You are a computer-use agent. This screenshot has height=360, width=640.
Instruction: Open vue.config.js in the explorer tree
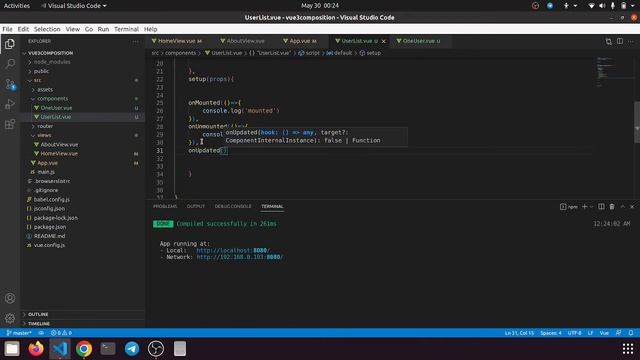pos(49,245)
